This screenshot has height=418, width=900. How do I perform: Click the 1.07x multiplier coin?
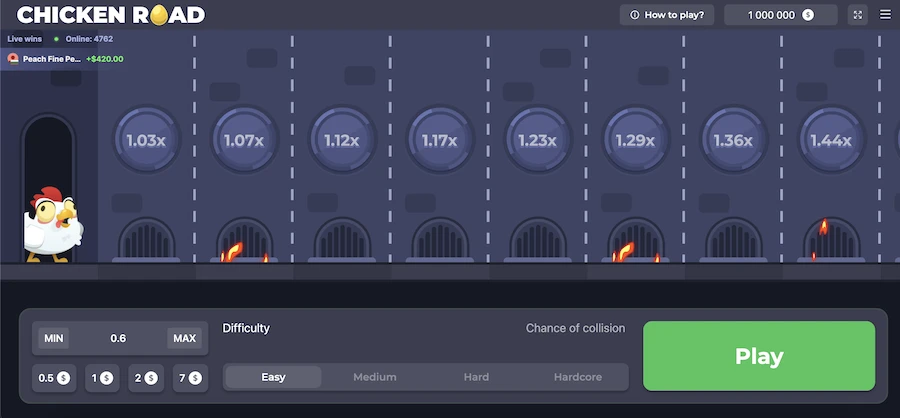(x=244, y=140)
